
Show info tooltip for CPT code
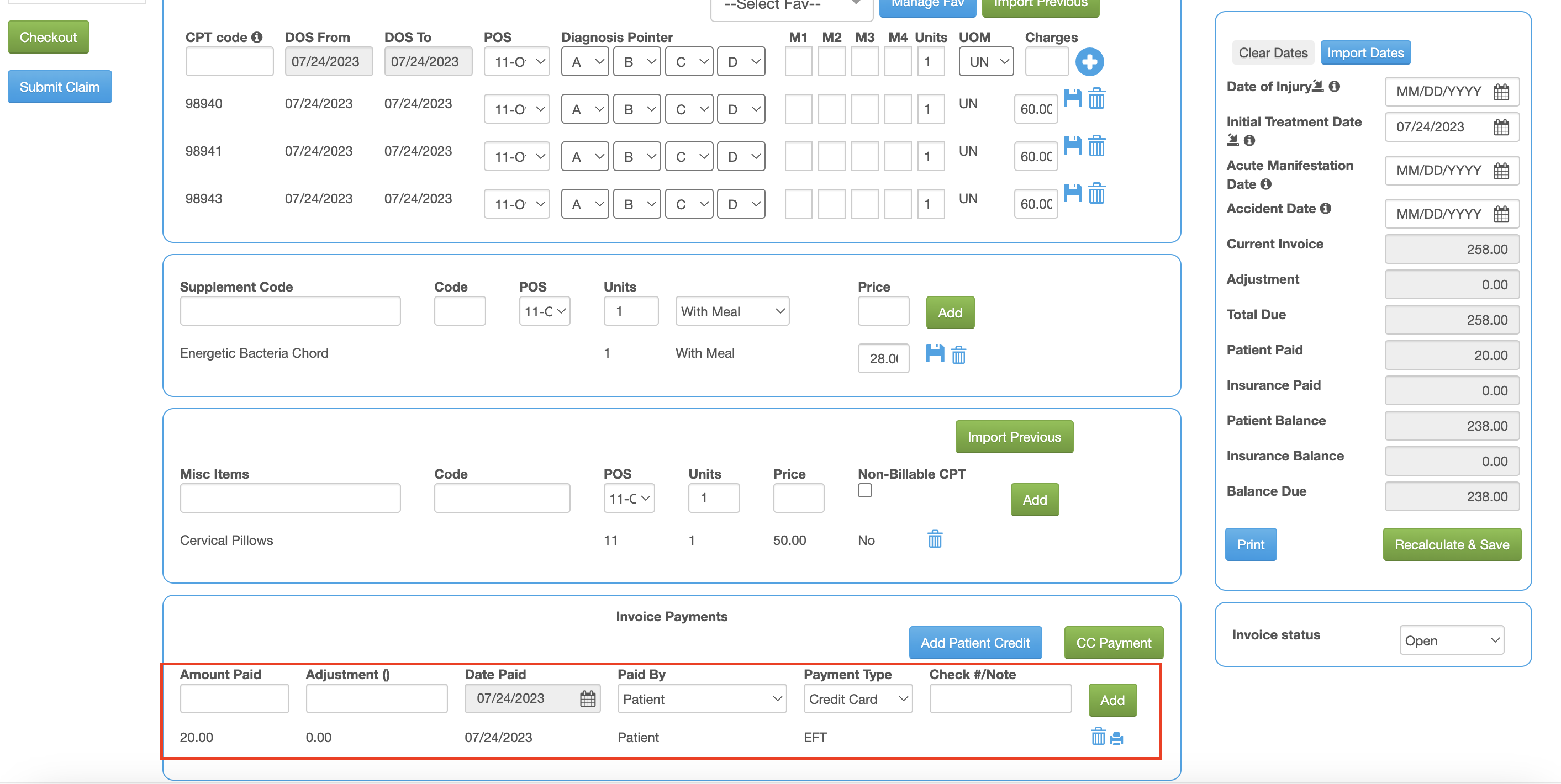[x=257, y=38]
